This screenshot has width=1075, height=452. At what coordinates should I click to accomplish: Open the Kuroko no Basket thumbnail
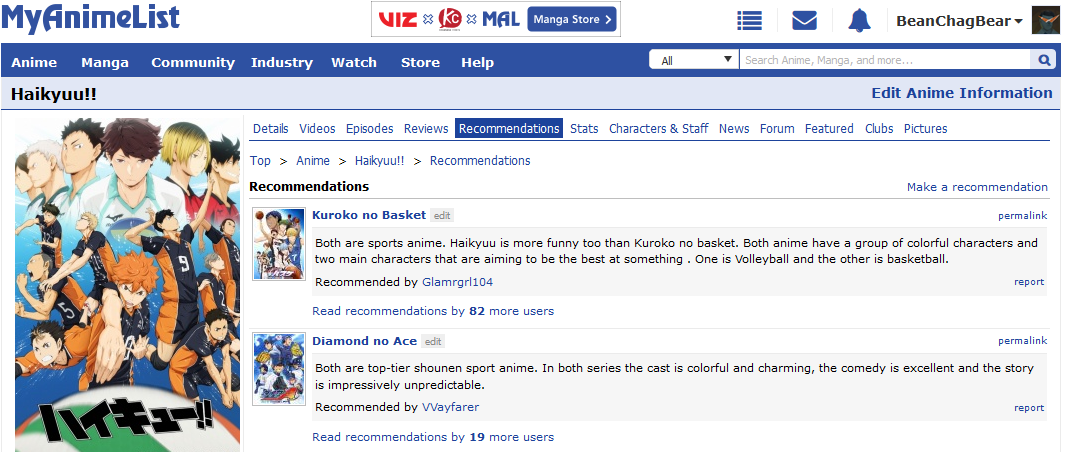click(x=279, y=244)
